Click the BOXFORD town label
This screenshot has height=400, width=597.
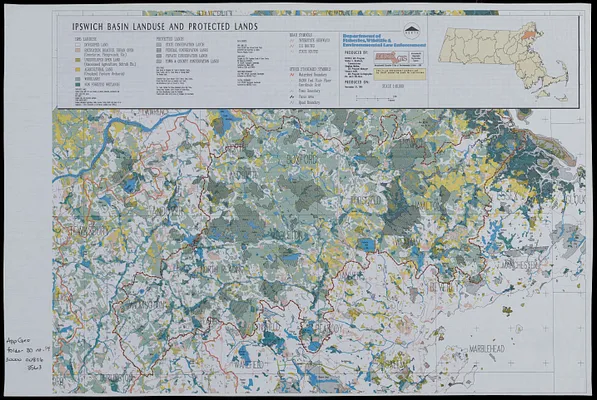(302, 160)
